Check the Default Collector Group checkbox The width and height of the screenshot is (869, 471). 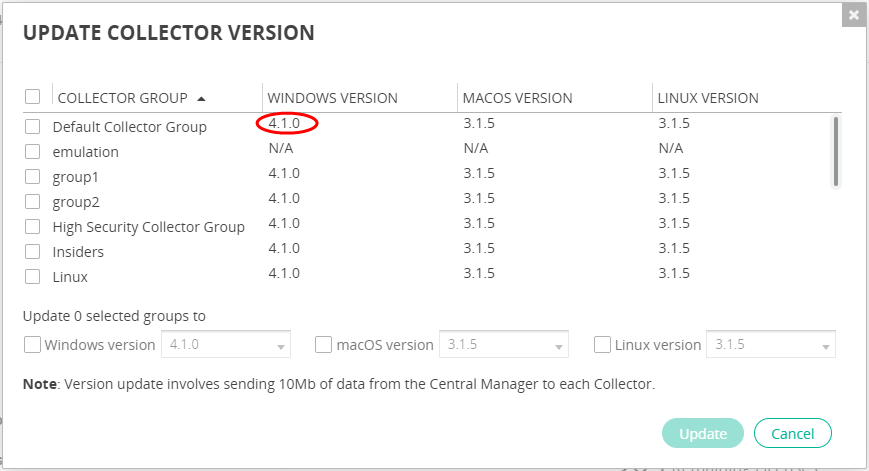33,127
